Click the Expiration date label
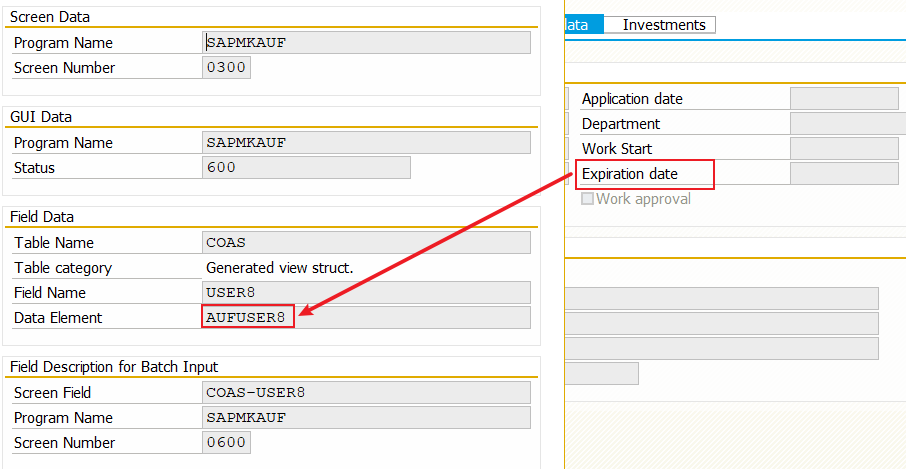 630,173
